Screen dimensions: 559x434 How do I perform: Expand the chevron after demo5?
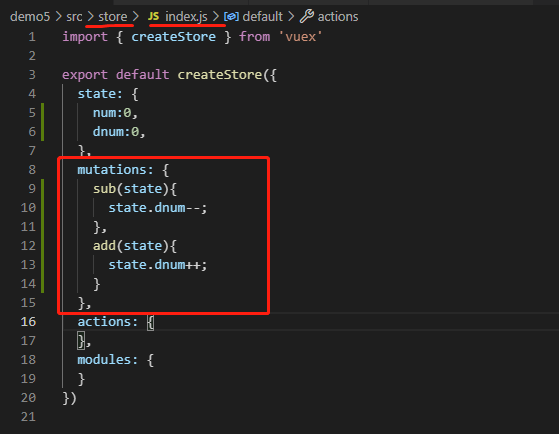(58, 16)
